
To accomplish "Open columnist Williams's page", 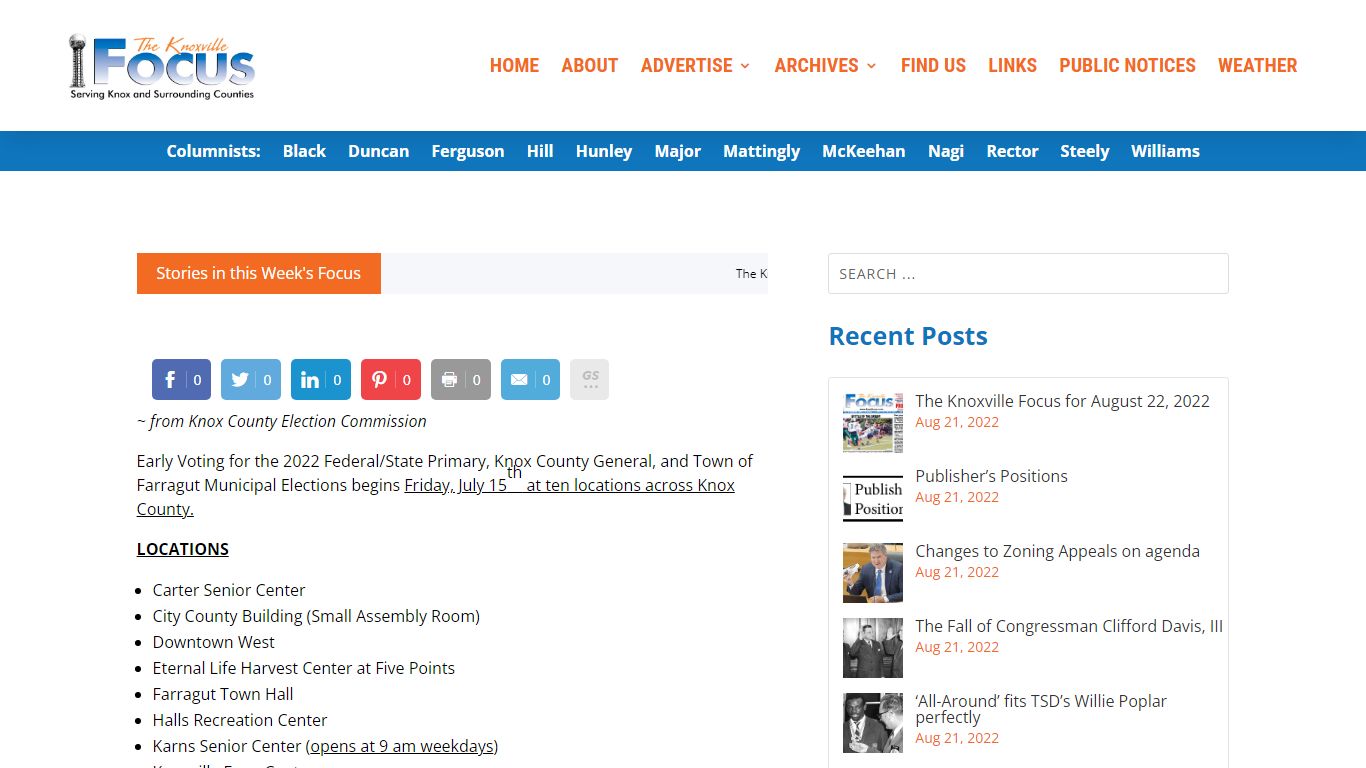I will (x=1165, y=151).
